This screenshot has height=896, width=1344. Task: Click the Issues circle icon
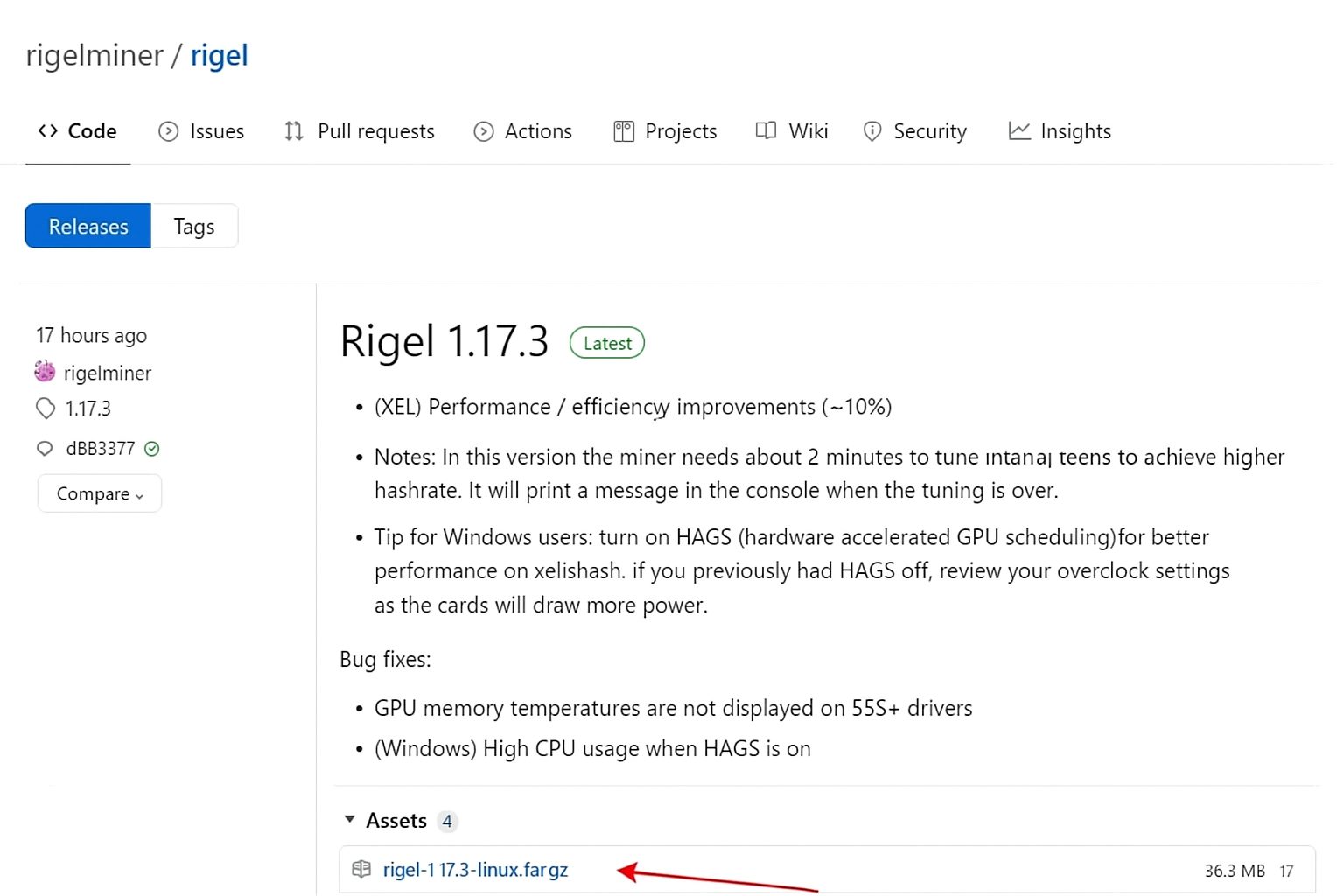[168, 130]
